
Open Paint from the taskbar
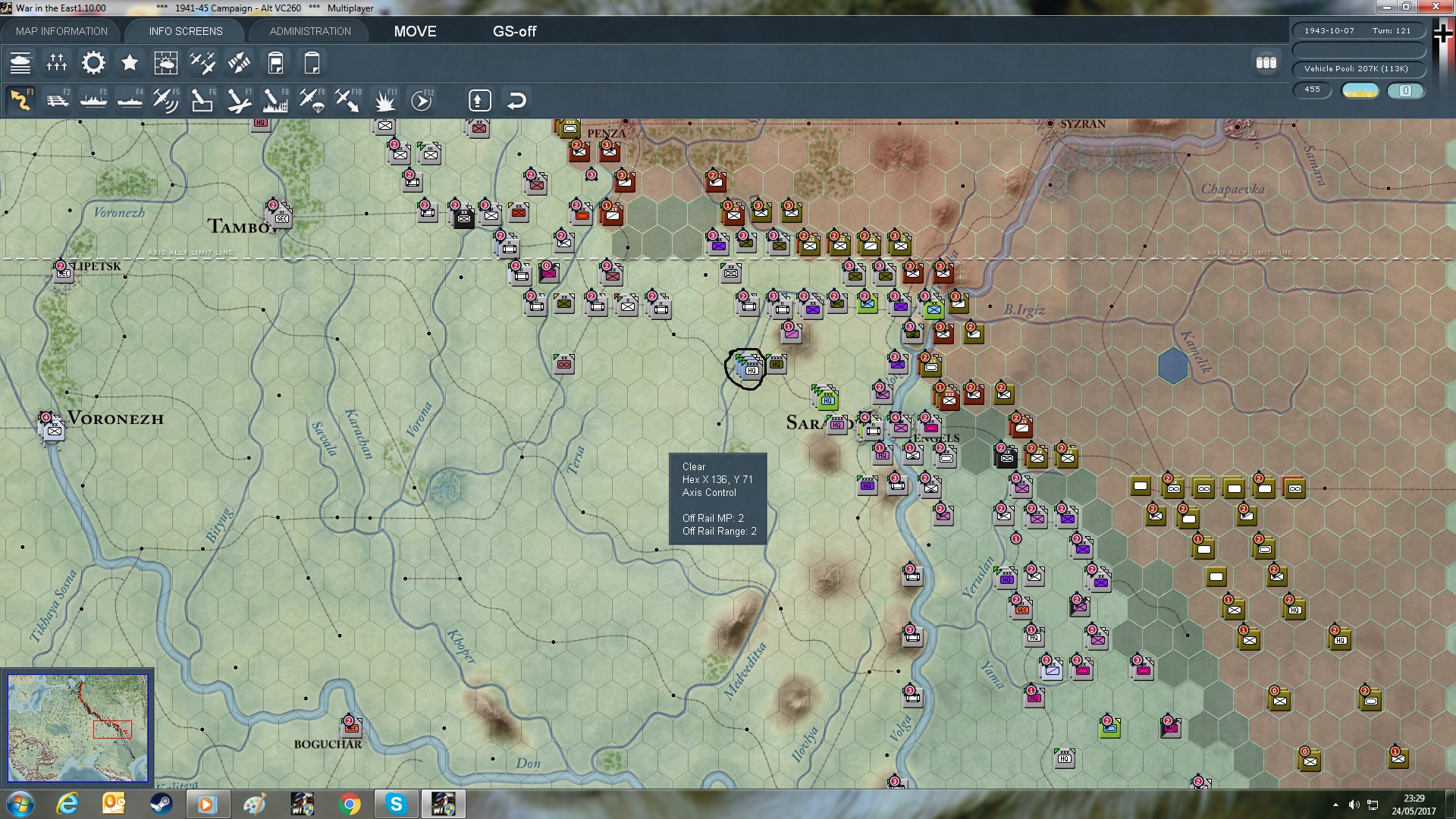click(x=255, y=804)
